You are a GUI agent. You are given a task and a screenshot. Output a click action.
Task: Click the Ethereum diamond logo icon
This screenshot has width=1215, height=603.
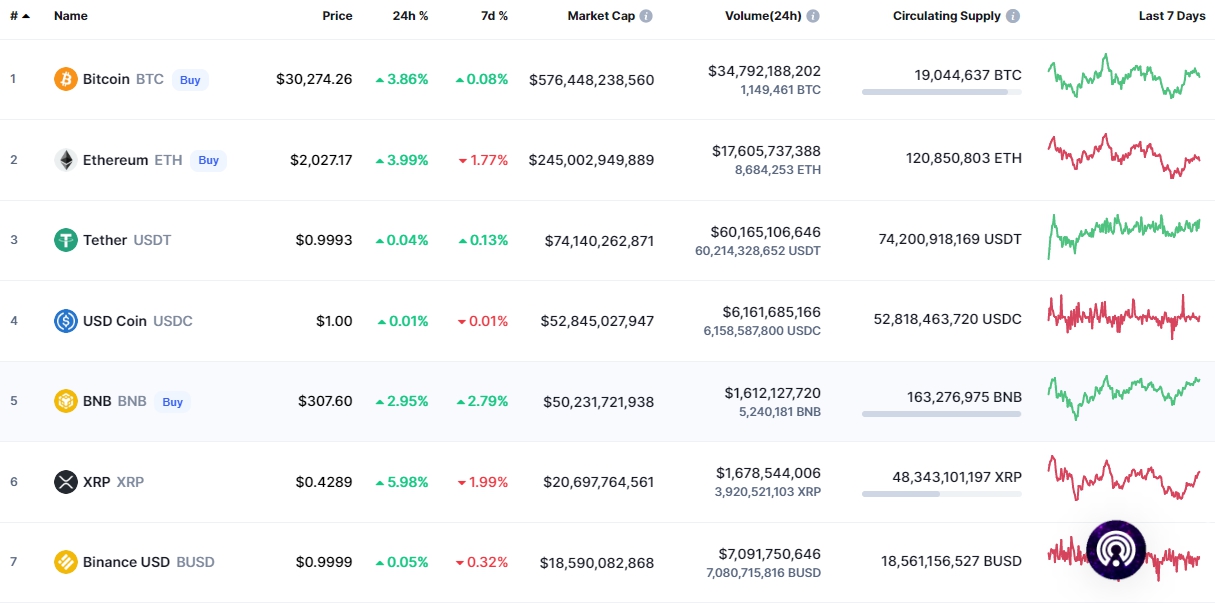[x=66, y=160]
